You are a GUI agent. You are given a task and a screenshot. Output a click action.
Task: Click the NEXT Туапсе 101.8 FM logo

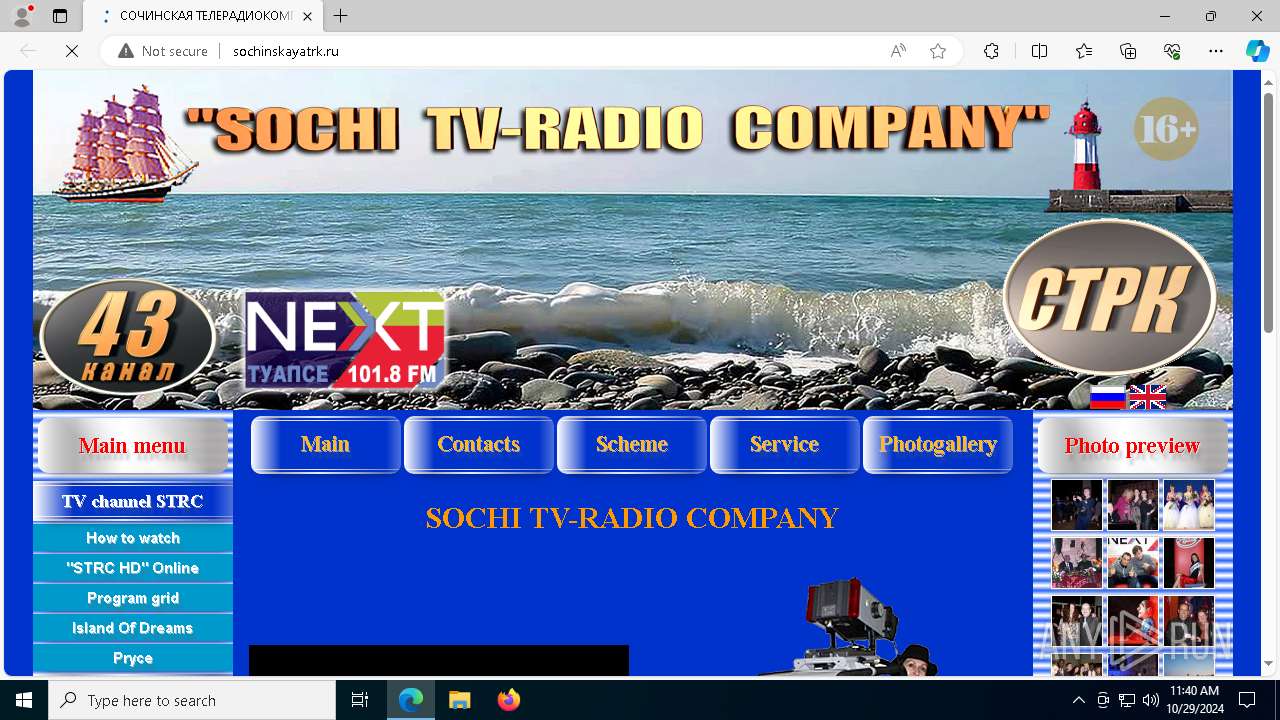tap(345, 340)
